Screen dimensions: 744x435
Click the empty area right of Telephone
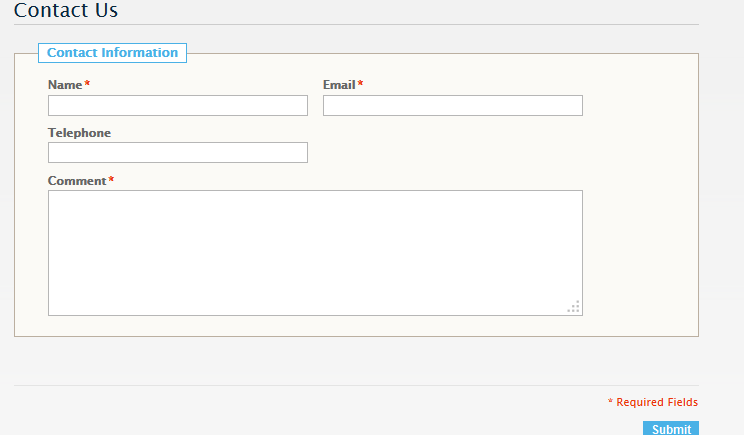tap(453, 152)
